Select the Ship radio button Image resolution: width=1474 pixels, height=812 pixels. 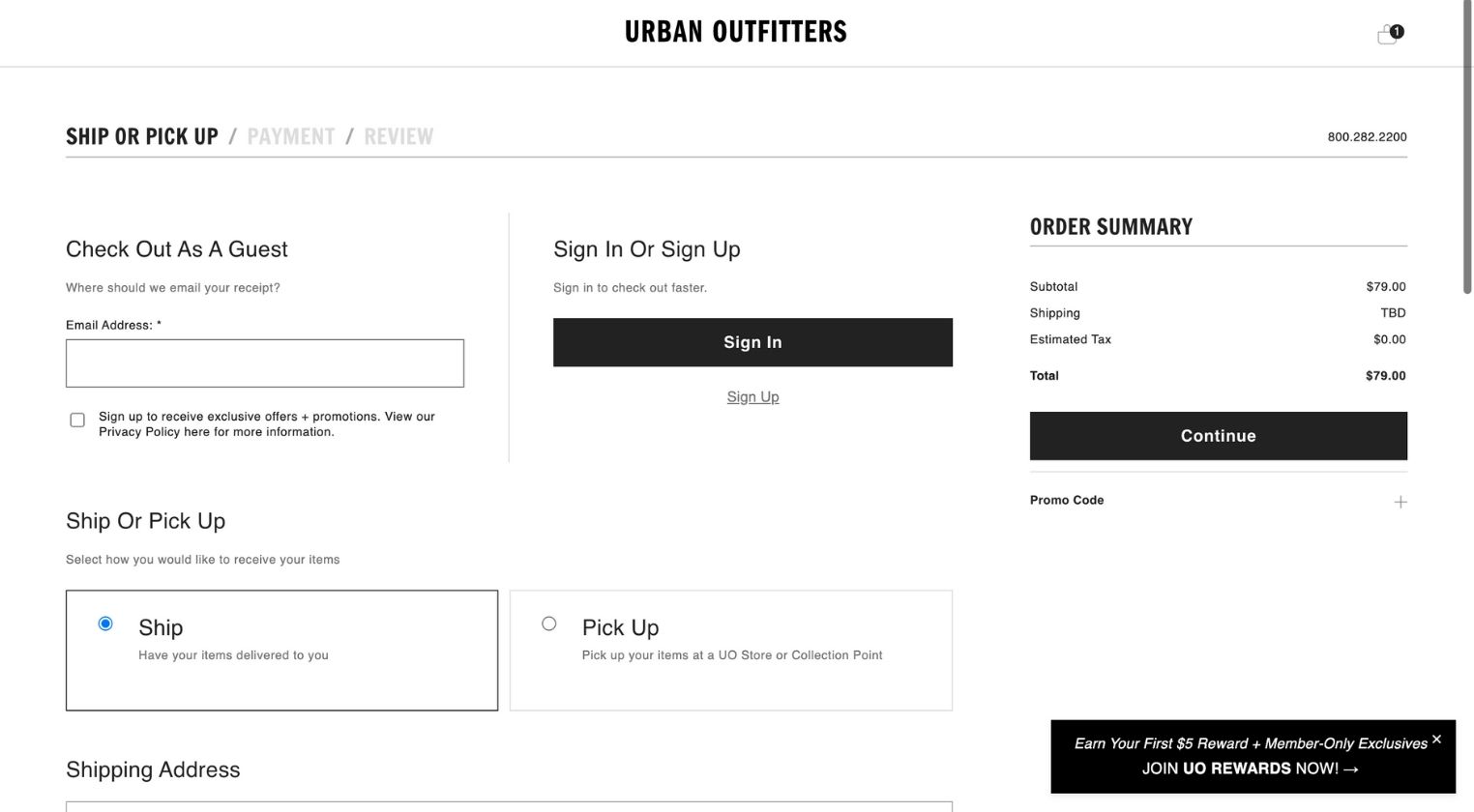coord(105,623)
